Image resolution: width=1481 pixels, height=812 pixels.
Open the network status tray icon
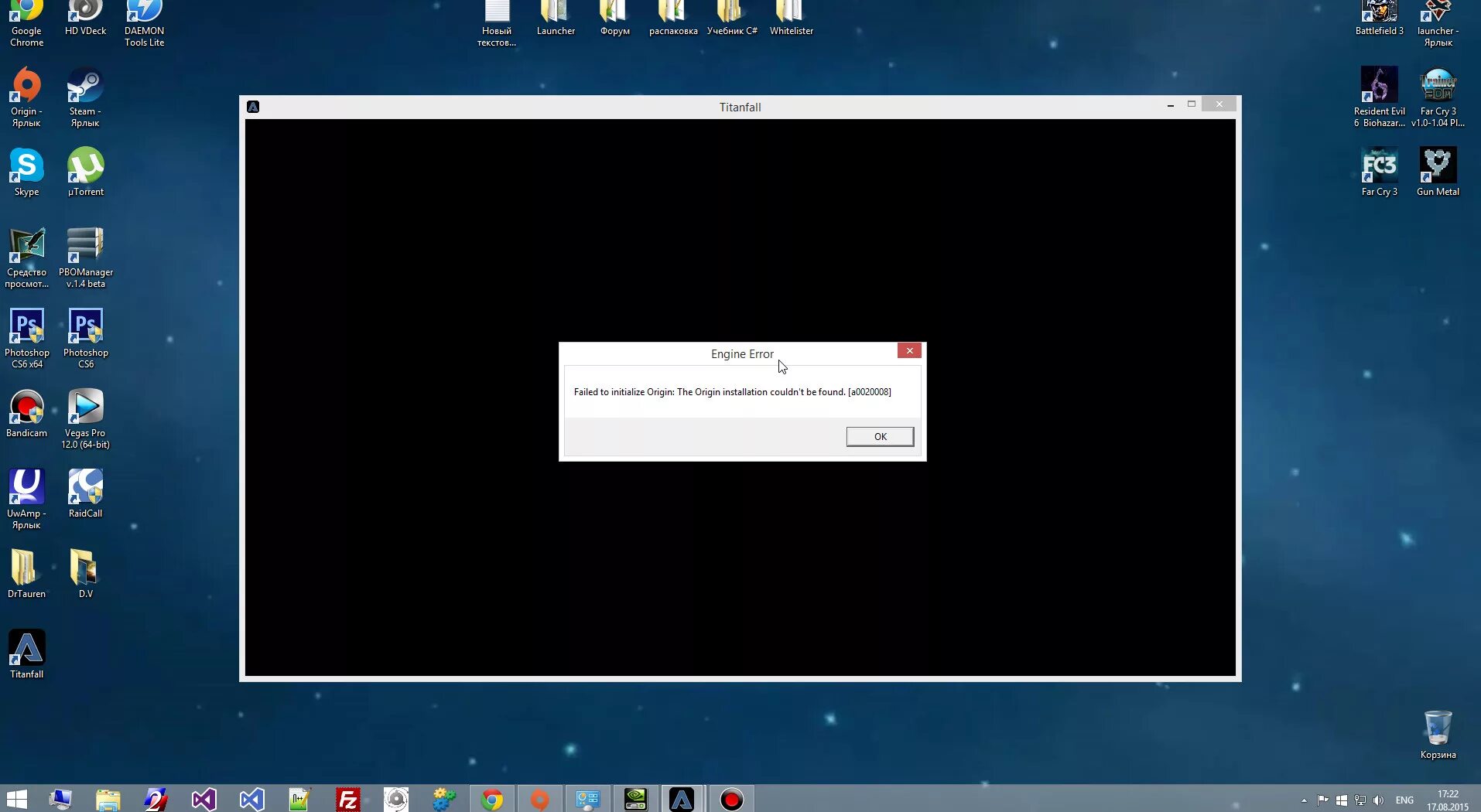coord(1360,800)
